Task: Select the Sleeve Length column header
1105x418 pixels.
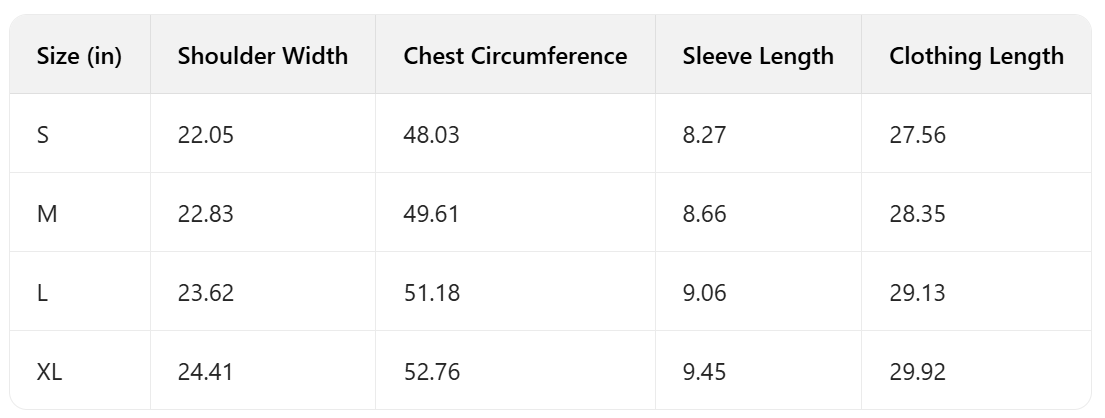Action: tap(758, 56)
